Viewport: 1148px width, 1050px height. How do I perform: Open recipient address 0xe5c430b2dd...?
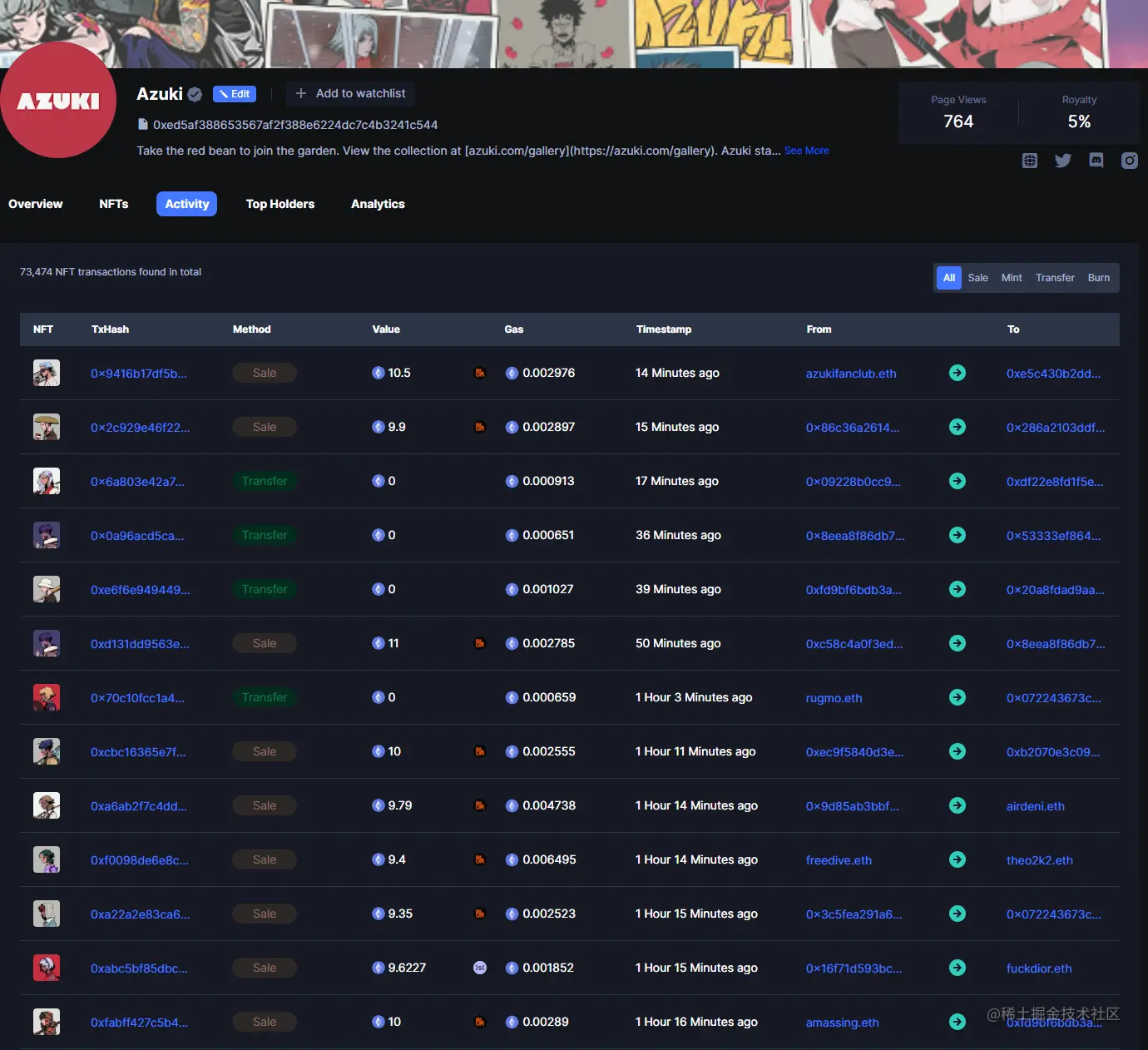point(1053,374)
